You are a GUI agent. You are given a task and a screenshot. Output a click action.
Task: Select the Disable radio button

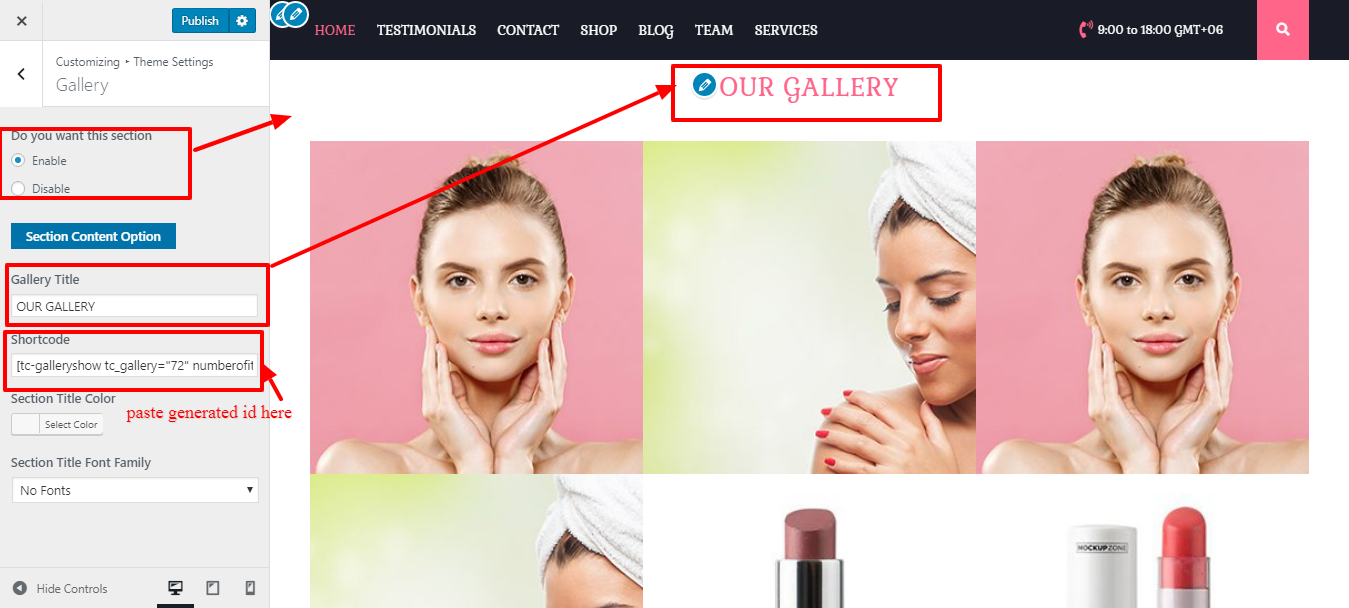[x=18, y=188]
